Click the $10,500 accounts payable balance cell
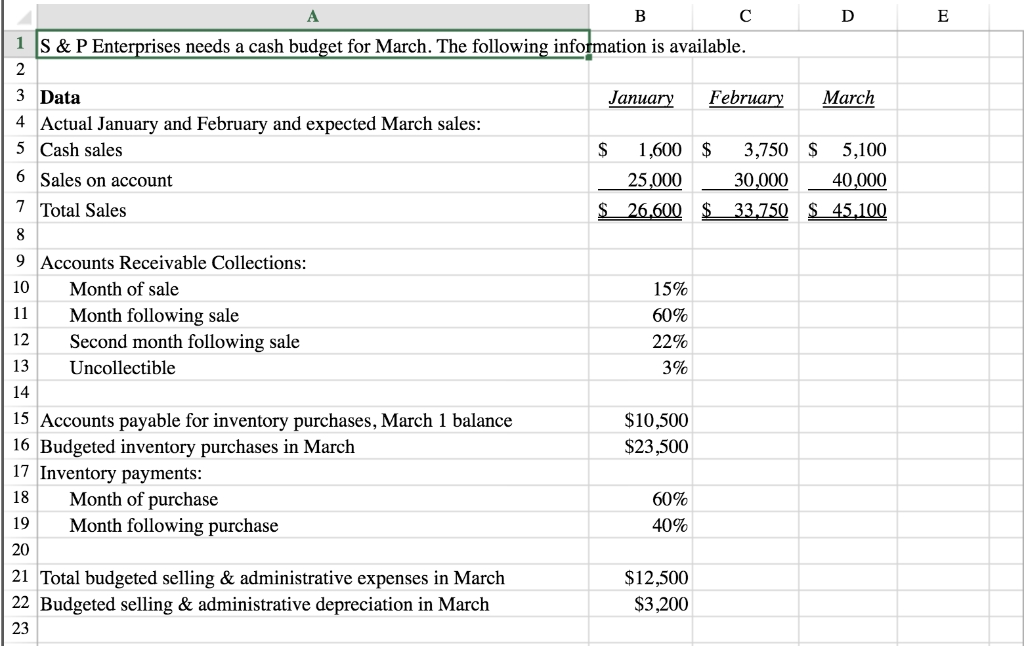The image size is (1024, 646). tap(639, 420)
